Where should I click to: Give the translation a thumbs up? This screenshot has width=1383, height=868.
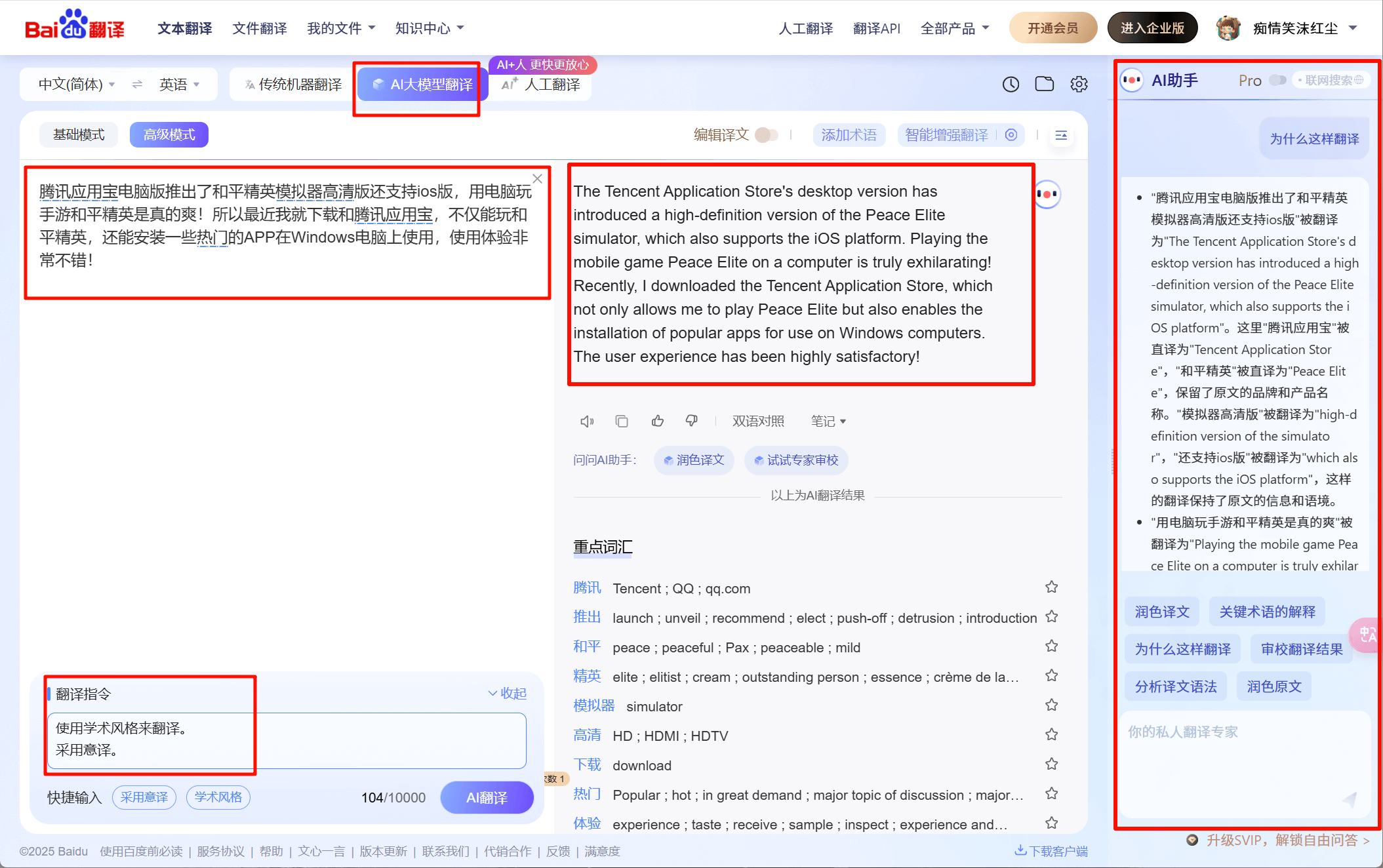pyautogui.click(x=658, y=421)
